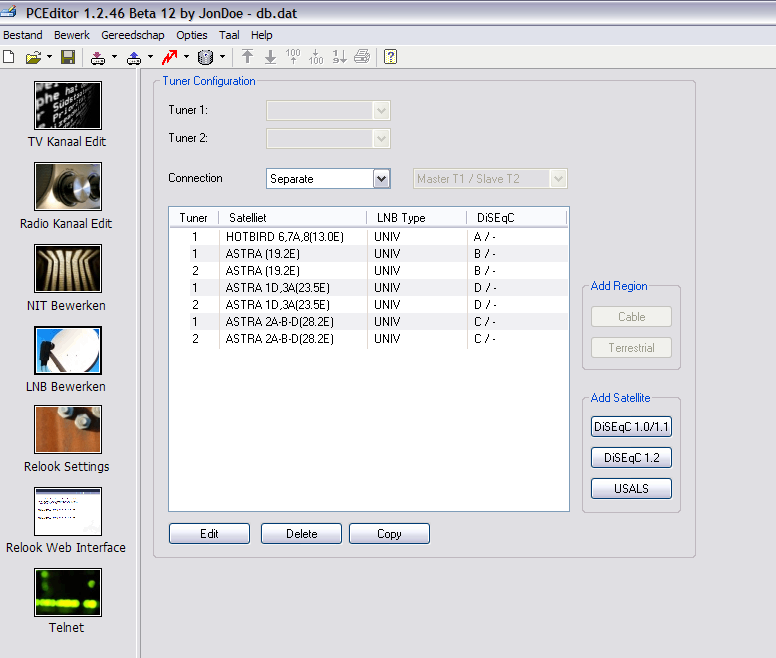Select tuner 2 ASTRA 2A-B-D(28.2E) row
The width and height of the screenshot is (776, 658).
coord(369,339)
